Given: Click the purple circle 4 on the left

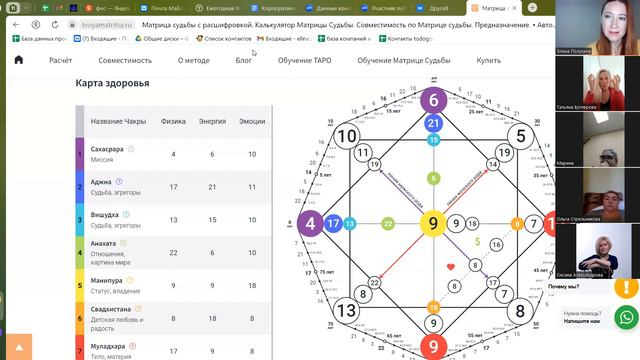Looking at the screenshot, I should coord(310,223).
